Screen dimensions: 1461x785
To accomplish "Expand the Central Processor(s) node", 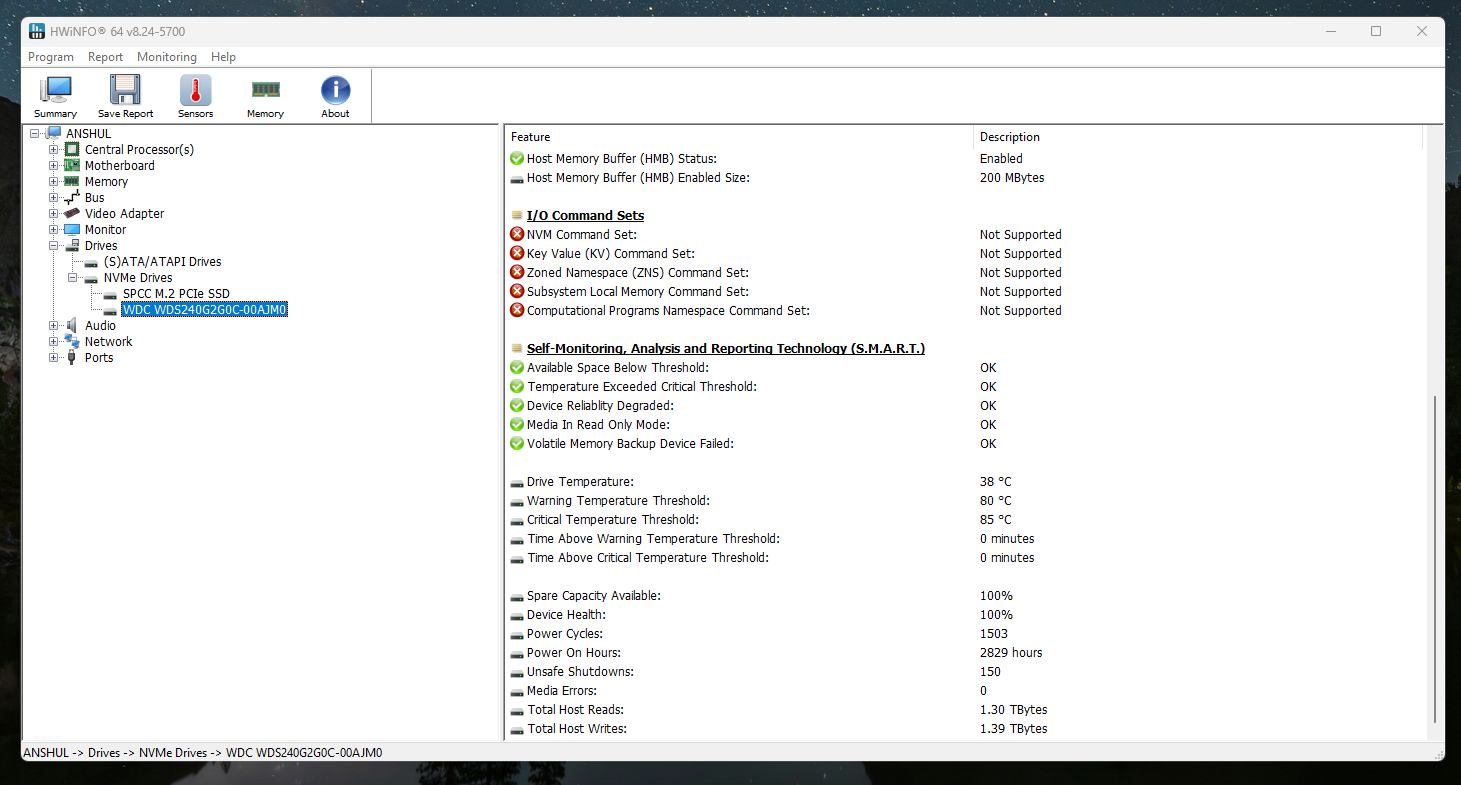I will (x=54, y=150).
